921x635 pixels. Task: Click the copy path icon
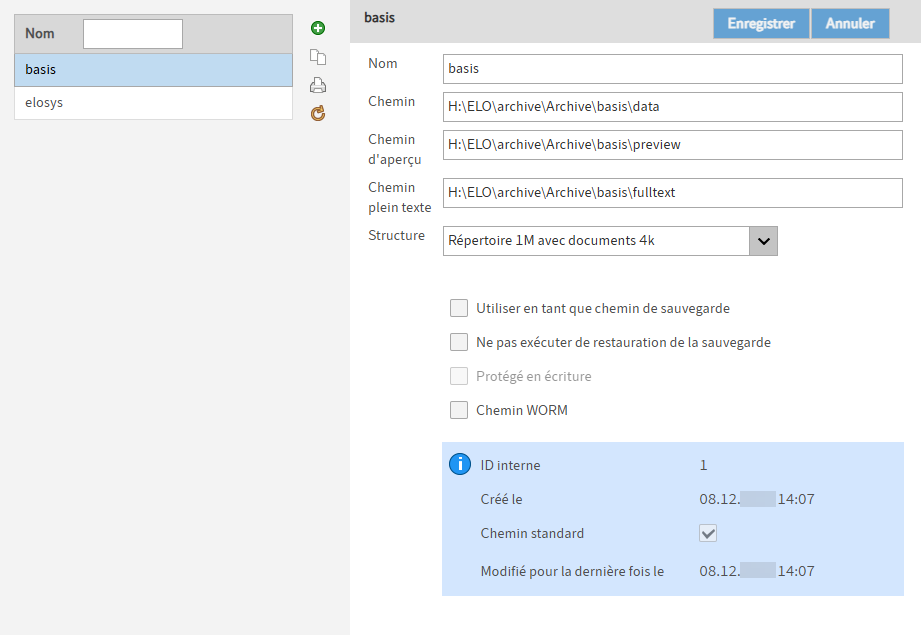[x=318, y=57]
